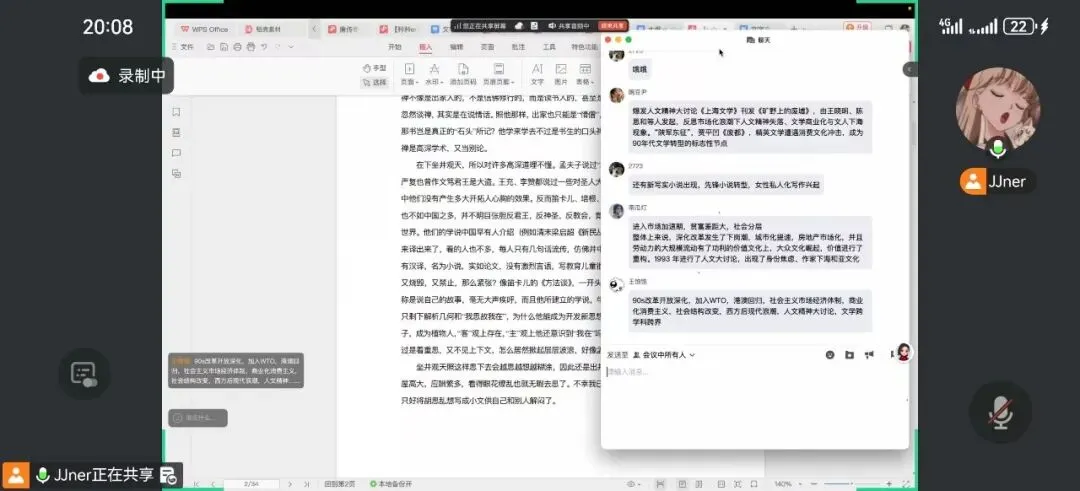Open the 页眉页脚 dropdown
1080x491 pixels.
tap(501, 74)
